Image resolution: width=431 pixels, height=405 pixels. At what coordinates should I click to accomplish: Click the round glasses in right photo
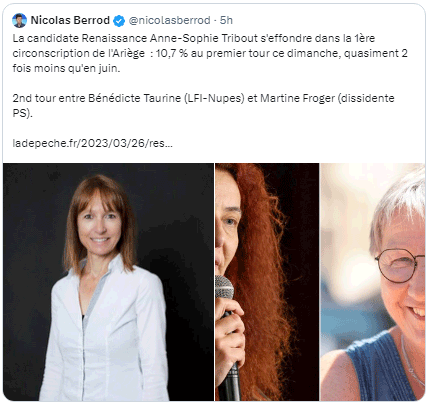pyautogui.click(x=400, y=266)
